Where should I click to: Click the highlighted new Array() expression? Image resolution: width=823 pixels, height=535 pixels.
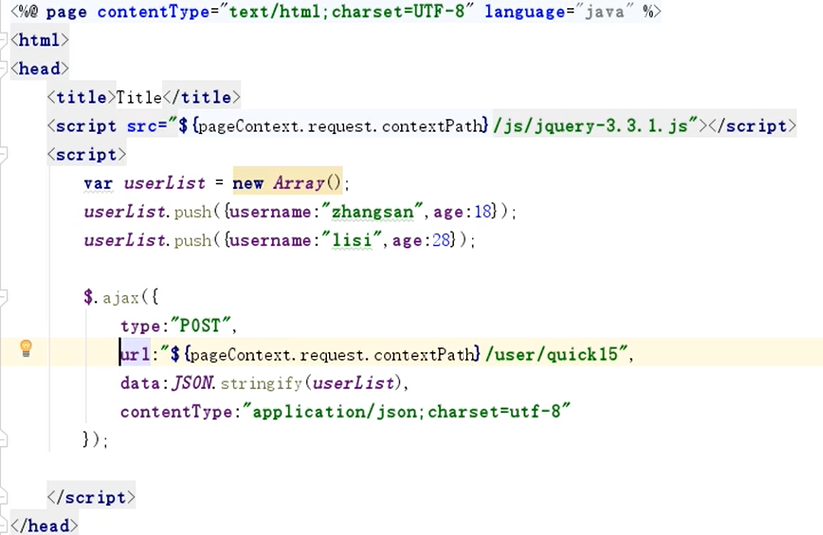tap(287, 183)
